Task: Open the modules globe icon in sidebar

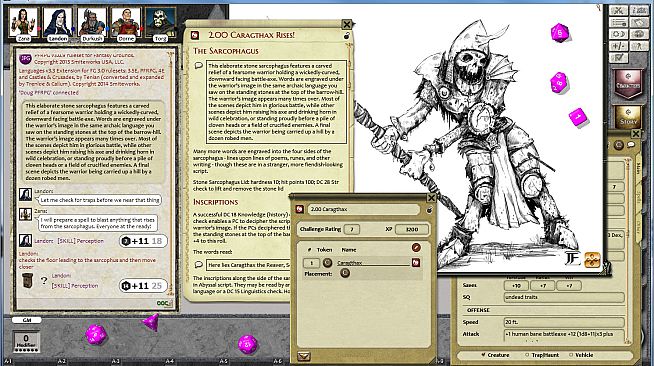Action: click(639, 34)
